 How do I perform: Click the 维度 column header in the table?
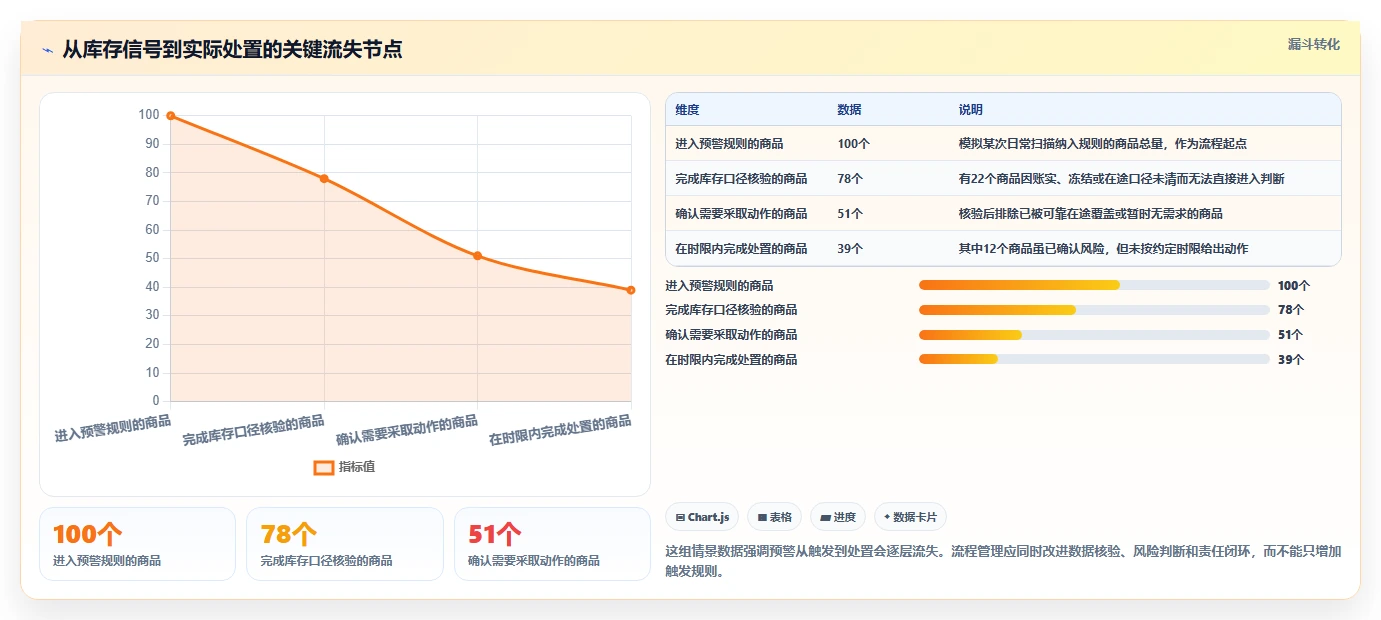pyautogui.click(x=687, y=110)
